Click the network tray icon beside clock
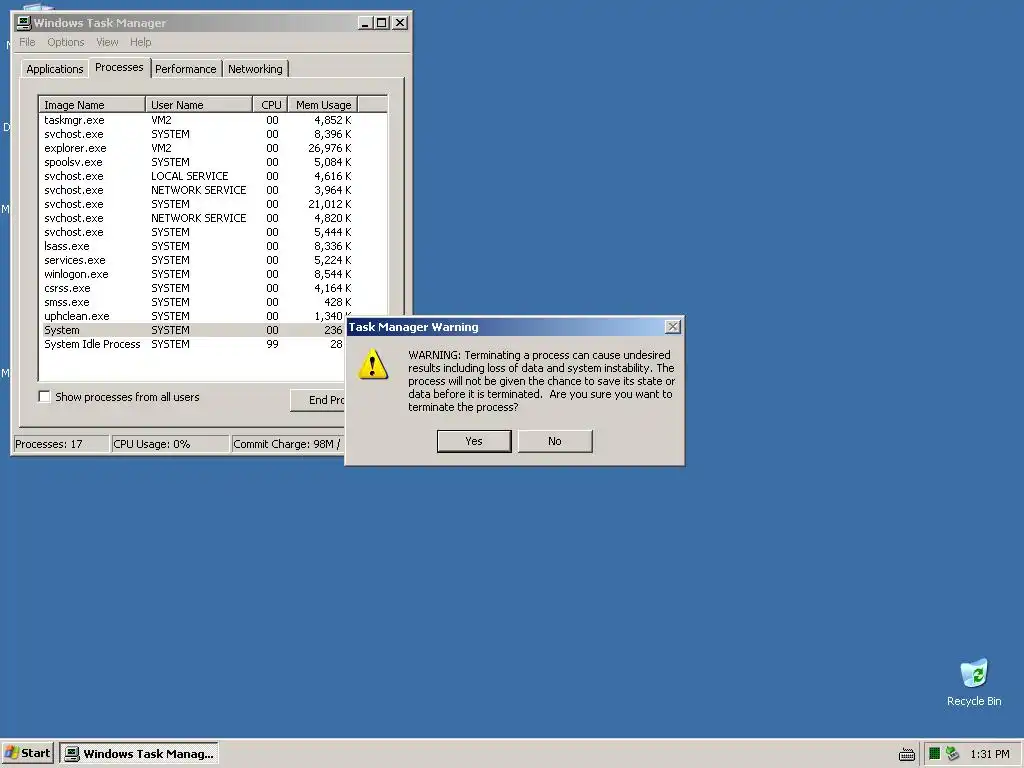Image resolution: width=1024 pixels, height=768 pixels. tap(953, 754)
